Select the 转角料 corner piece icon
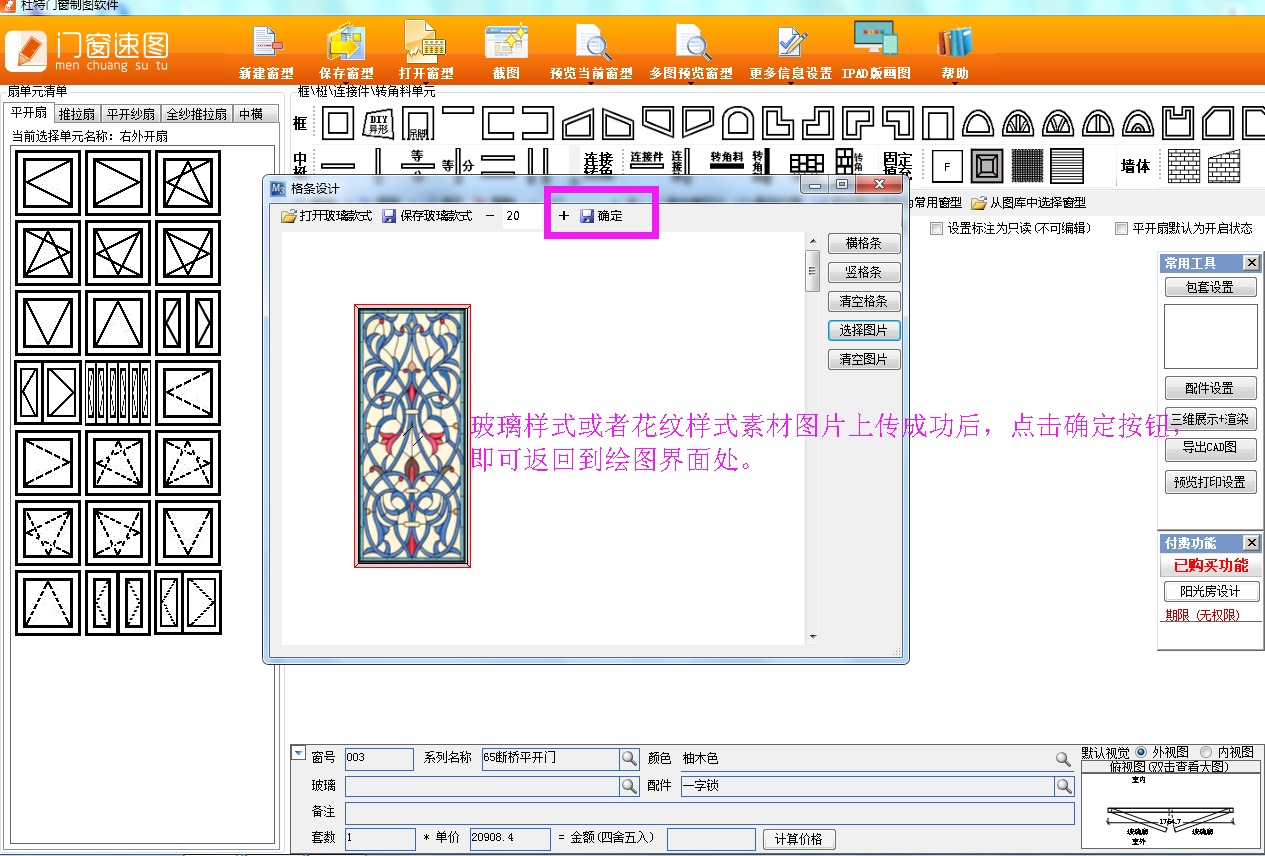 coord(727,162)
